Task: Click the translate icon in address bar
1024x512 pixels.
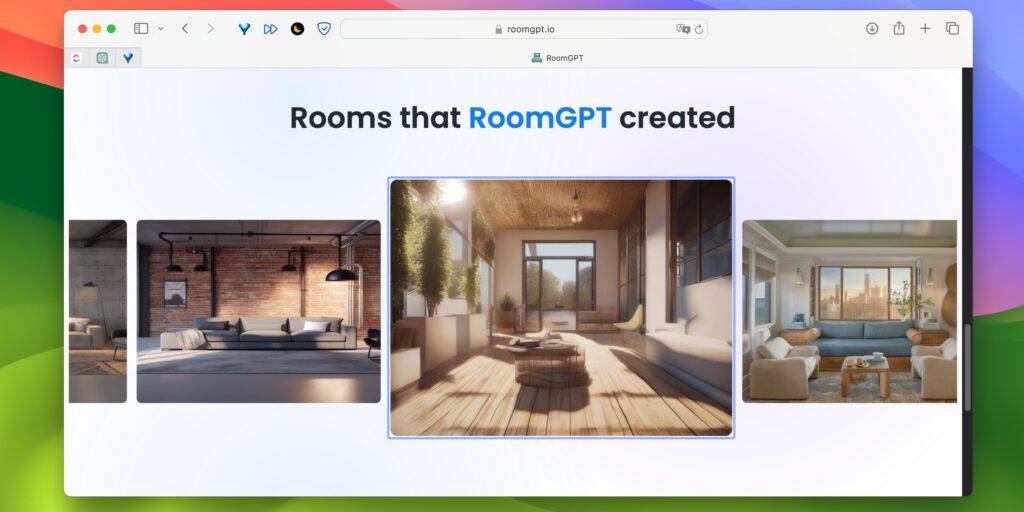Action: pyautogui.click(x=682, y=29)
